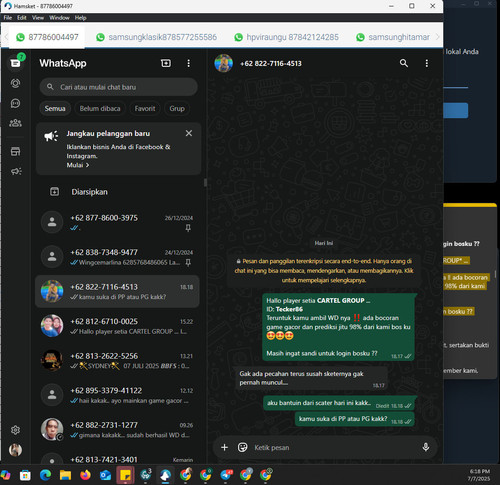
Task: Open the chat list three-dot menu
Action: pos(189,63)
